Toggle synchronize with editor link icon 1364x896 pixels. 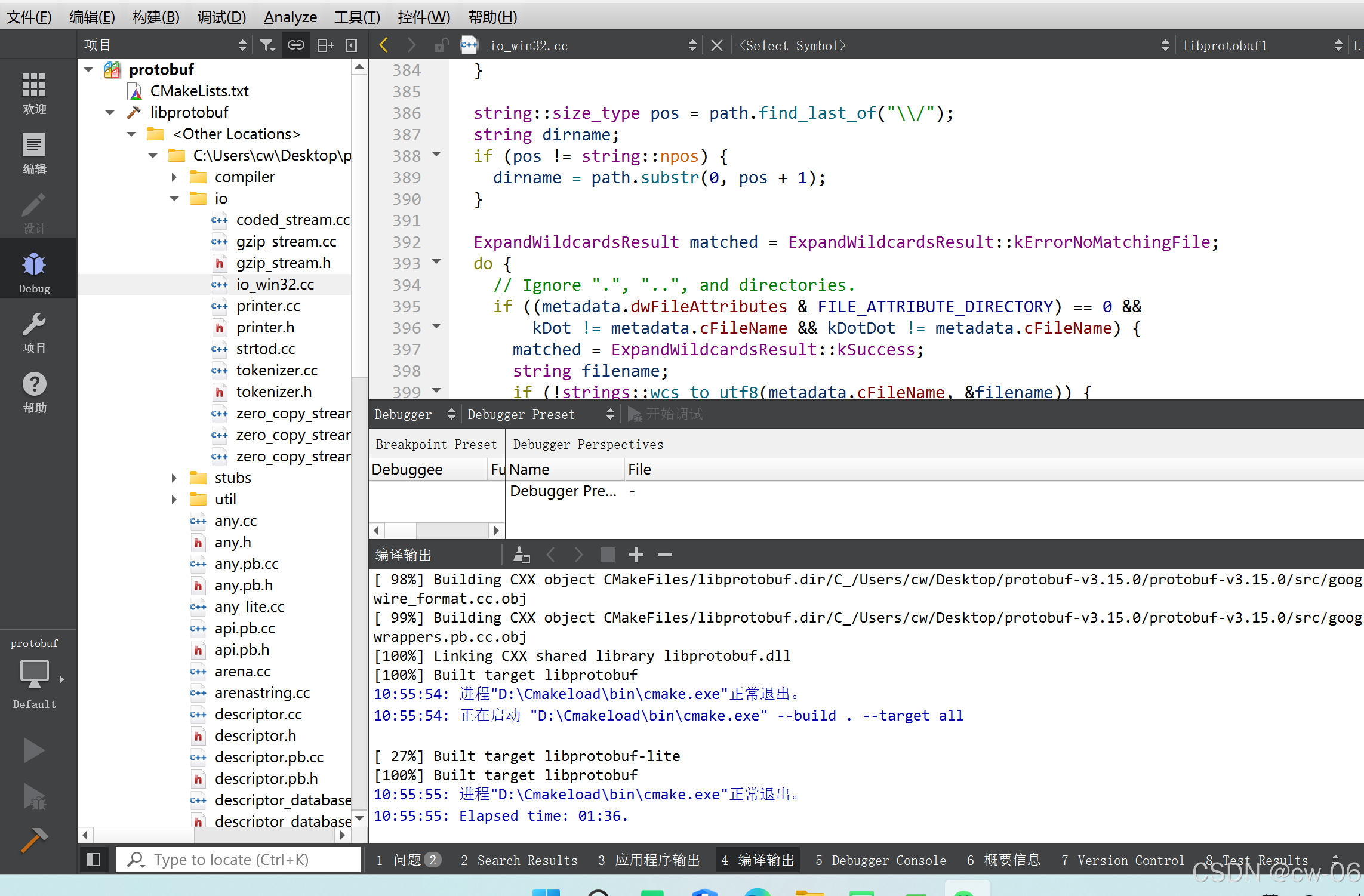296,45
